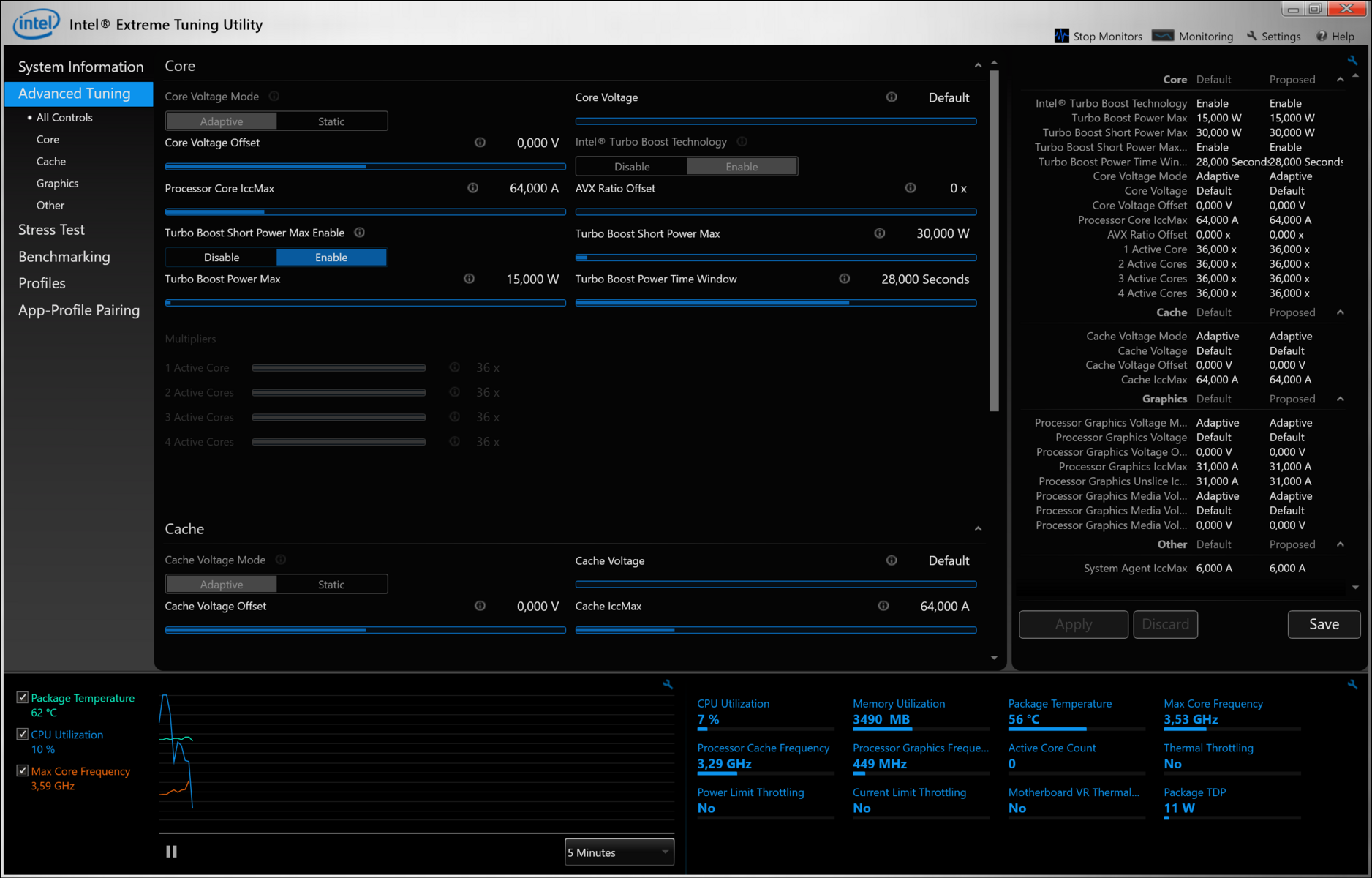Click info icon for AVX Ratio Offset
Screen dimensions: 1372x878
[x=911, y=188]
